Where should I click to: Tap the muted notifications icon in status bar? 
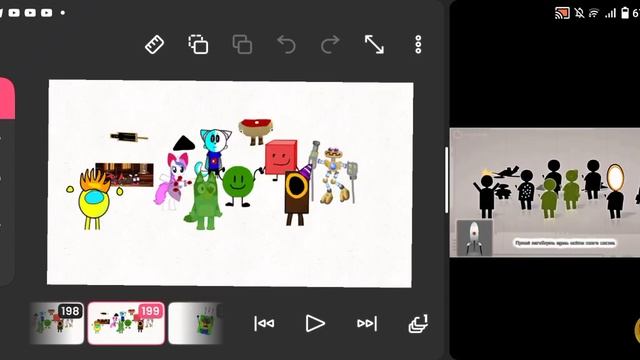579,13
